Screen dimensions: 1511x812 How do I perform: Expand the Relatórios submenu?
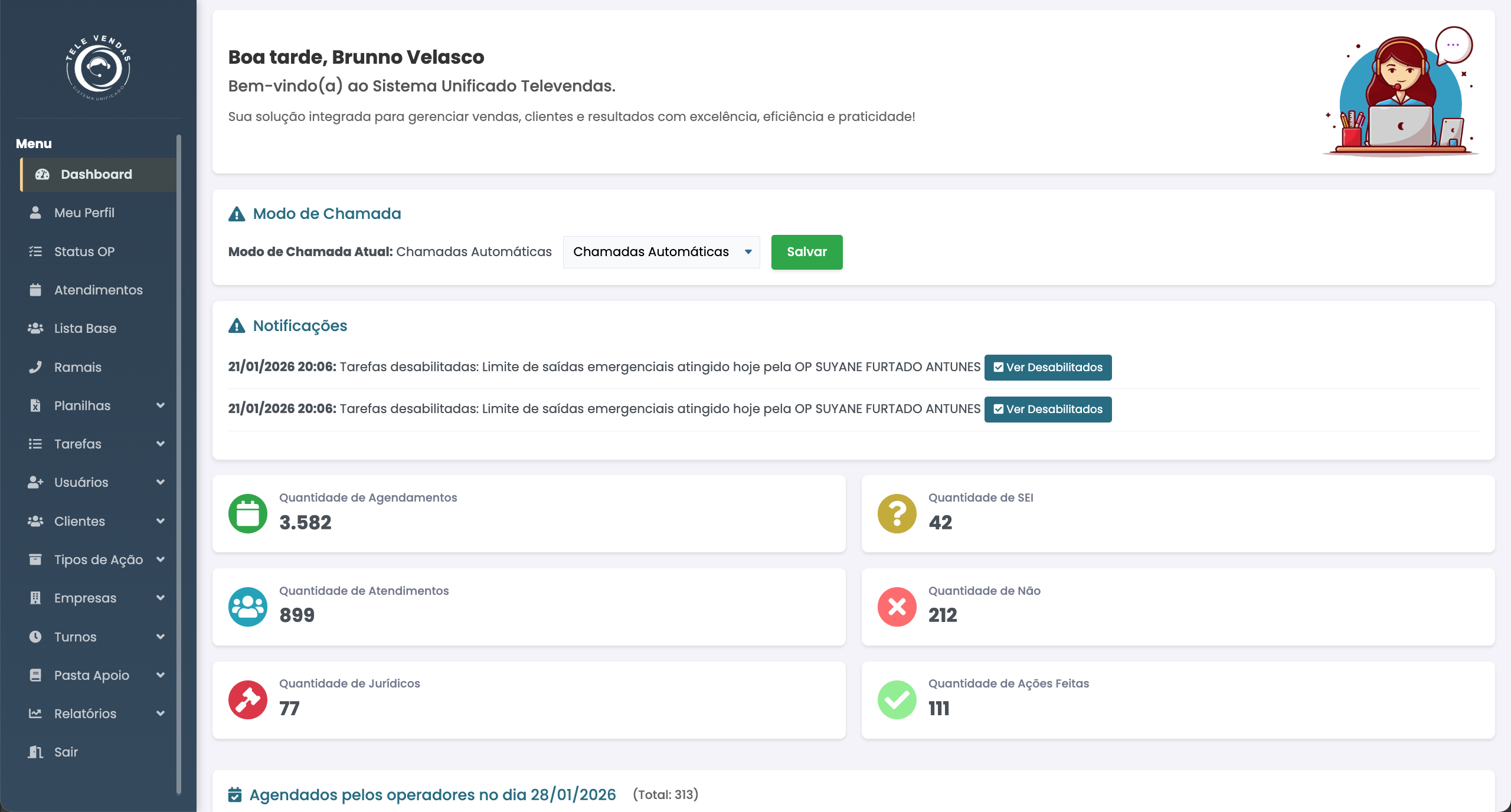tap(86, 714)
